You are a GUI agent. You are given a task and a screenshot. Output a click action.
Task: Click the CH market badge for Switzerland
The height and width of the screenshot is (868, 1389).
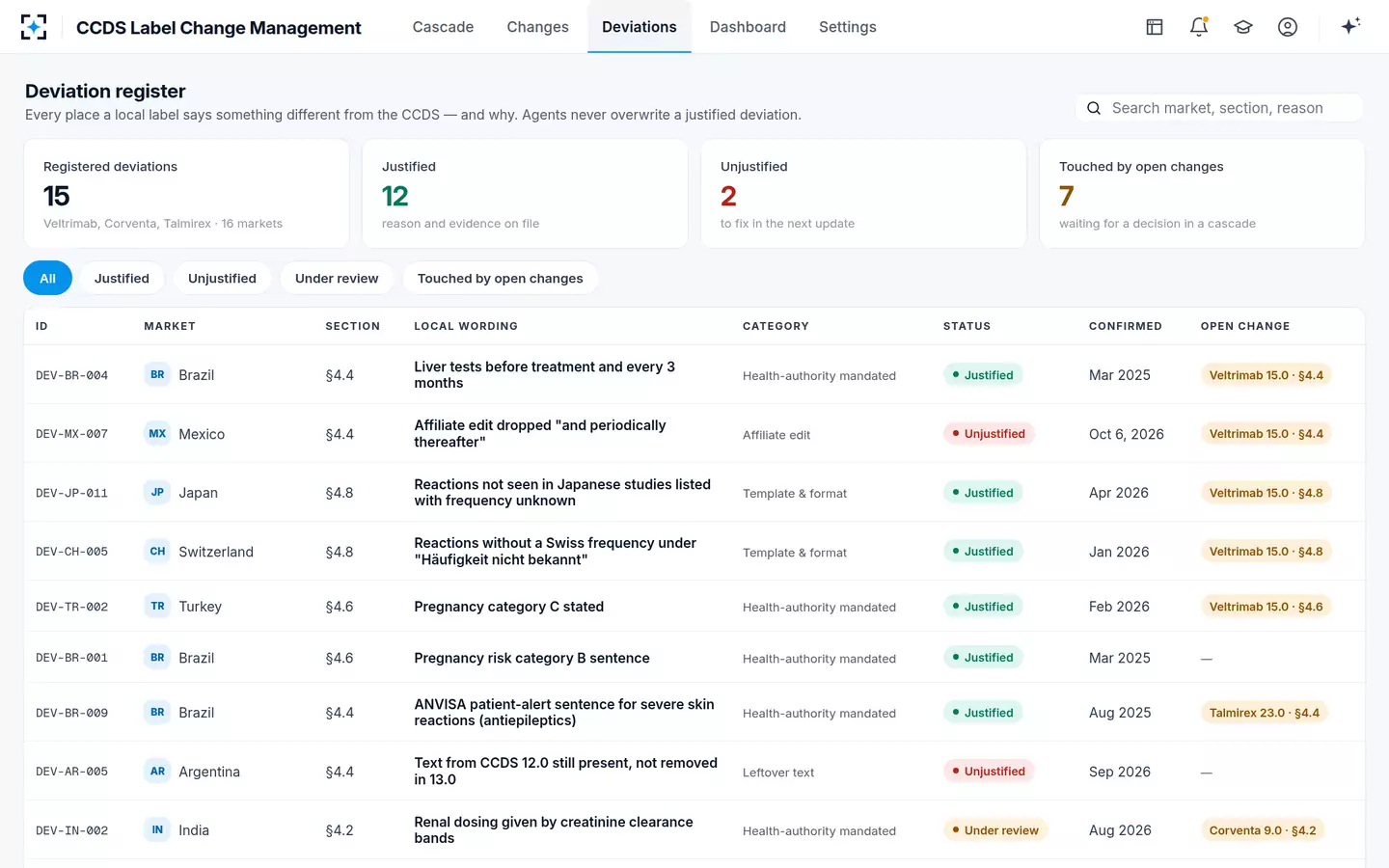pos(157,552)
